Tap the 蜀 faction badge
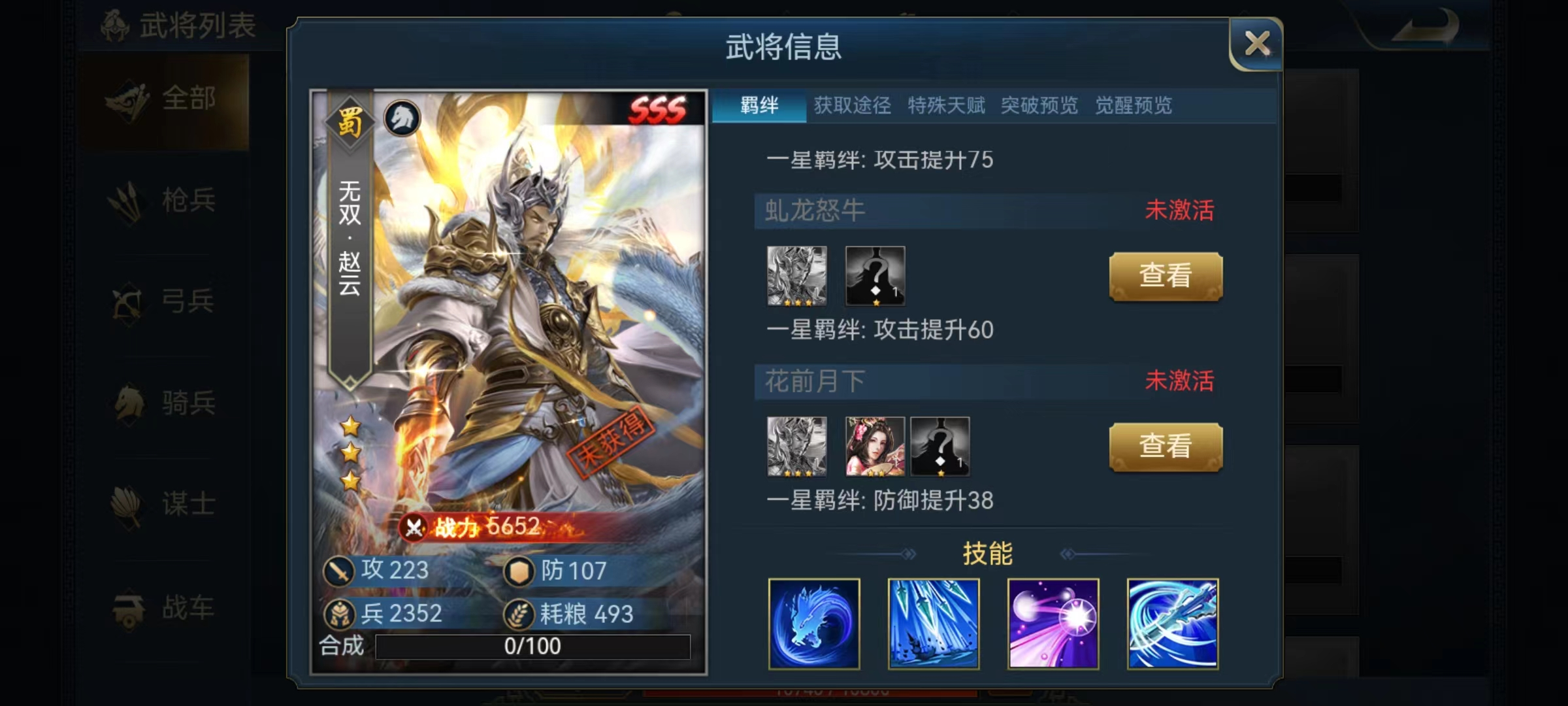The width and height of the screenshot is (1568, 706). 350,122
